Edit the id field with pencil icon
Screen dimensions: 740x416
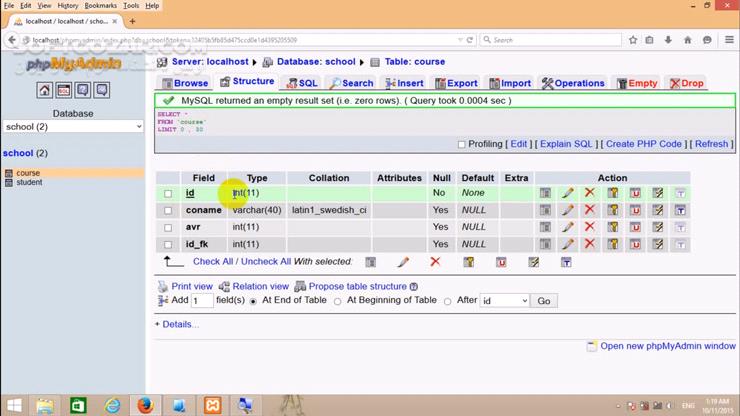click(x=568, y=193)
